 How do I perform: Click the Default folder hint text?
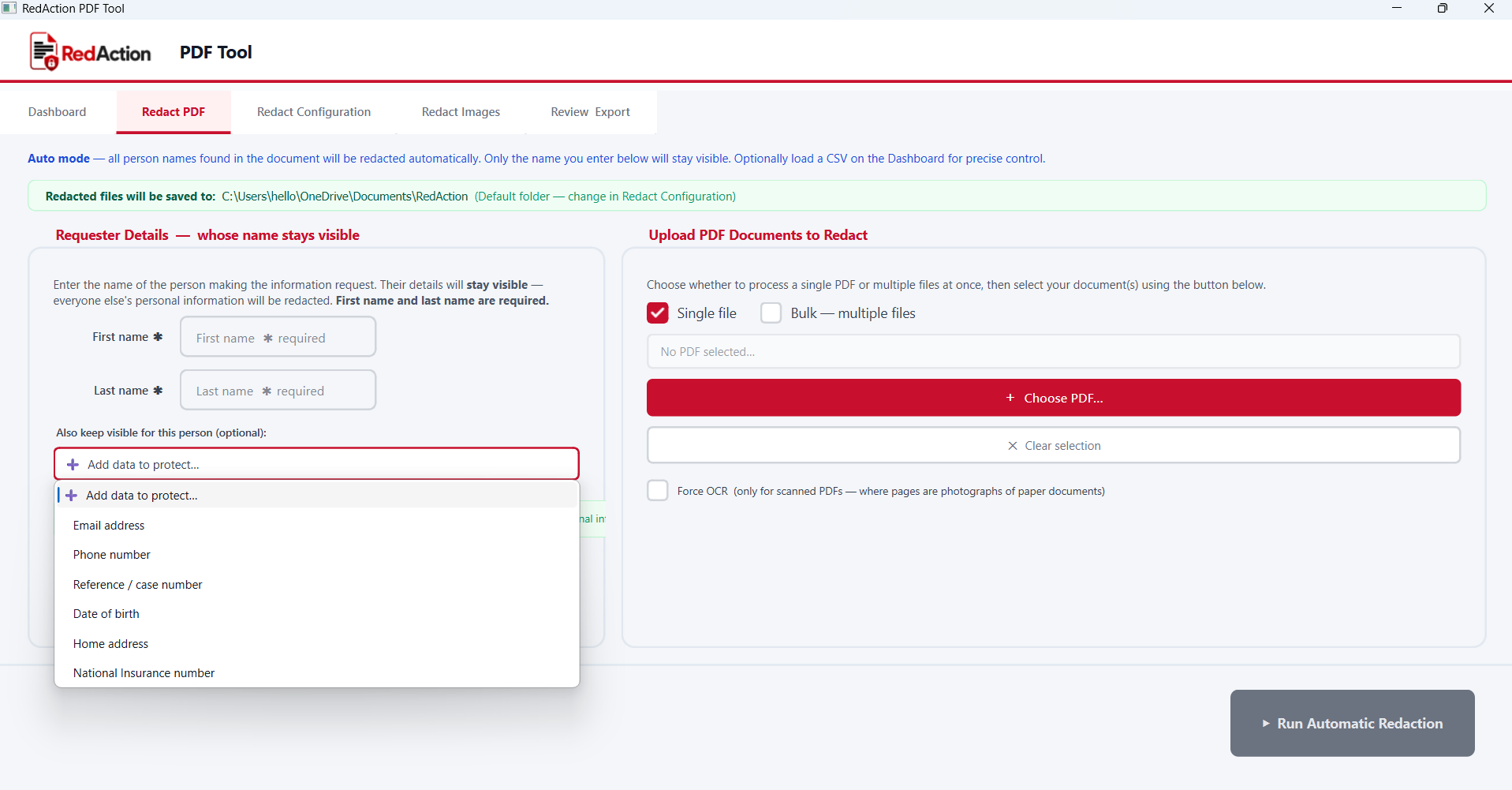click(605, 197)
